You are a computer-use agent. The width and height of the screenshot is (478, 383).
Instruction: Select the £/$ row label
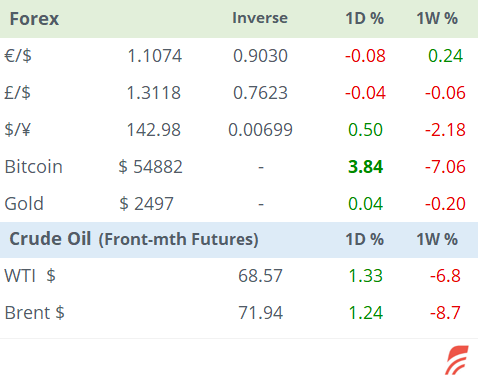click(x=17, y=93)
